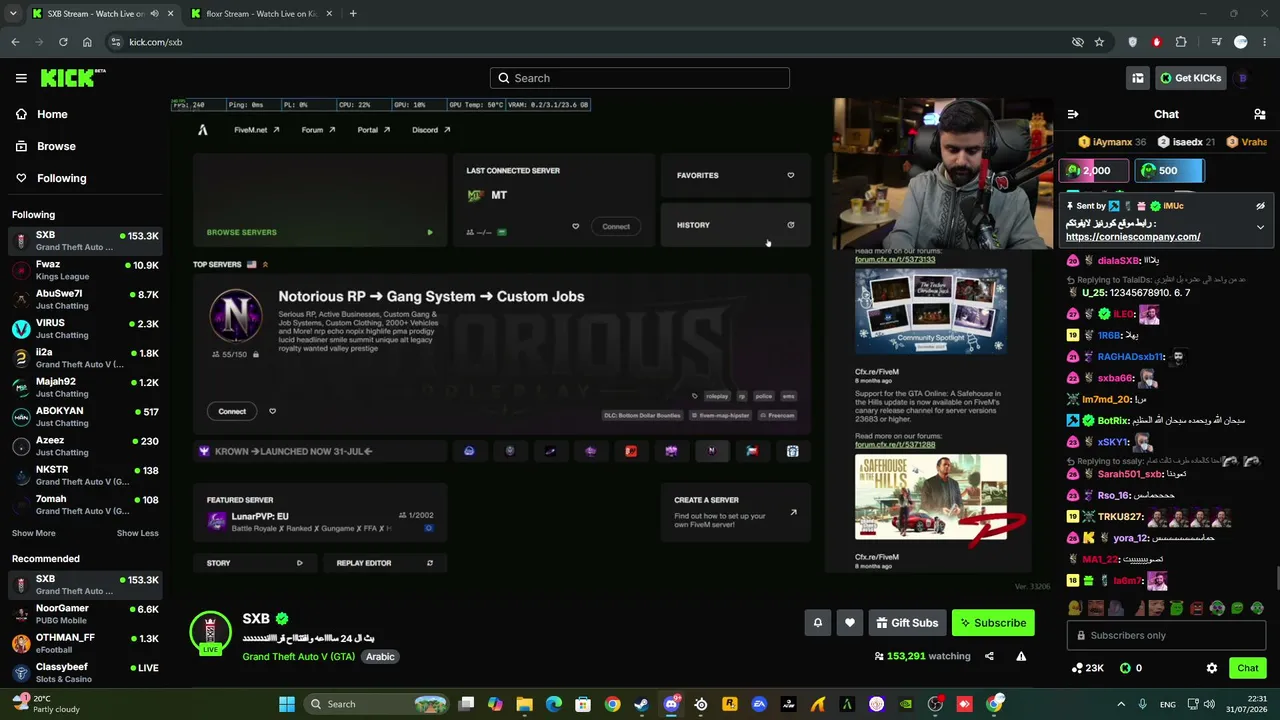The height and width of the screenshot is (720, 1280).
Task: Share the SXB stream
Action: [x=989, y=656]
